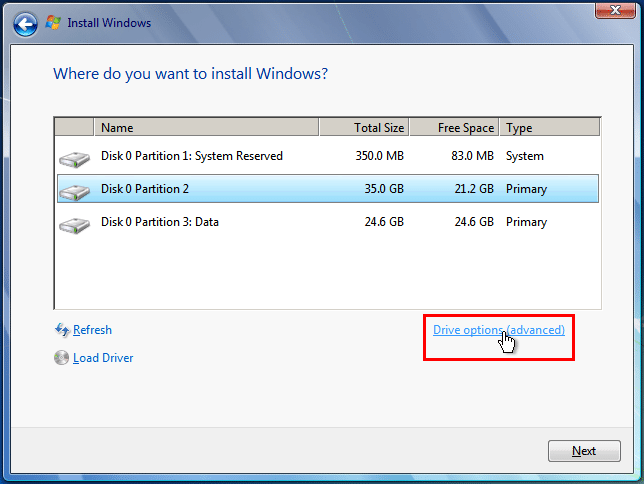Viewport: 644px width, 484px height.
Task: Open the Load Driver link
Action: coord(103,358)
